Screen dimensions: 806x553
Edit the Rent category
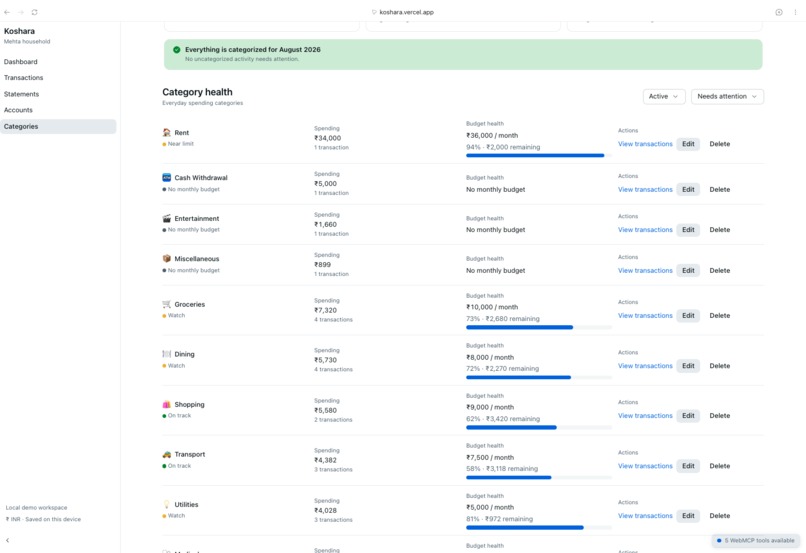pyautogui.click(x=688, y=144)
